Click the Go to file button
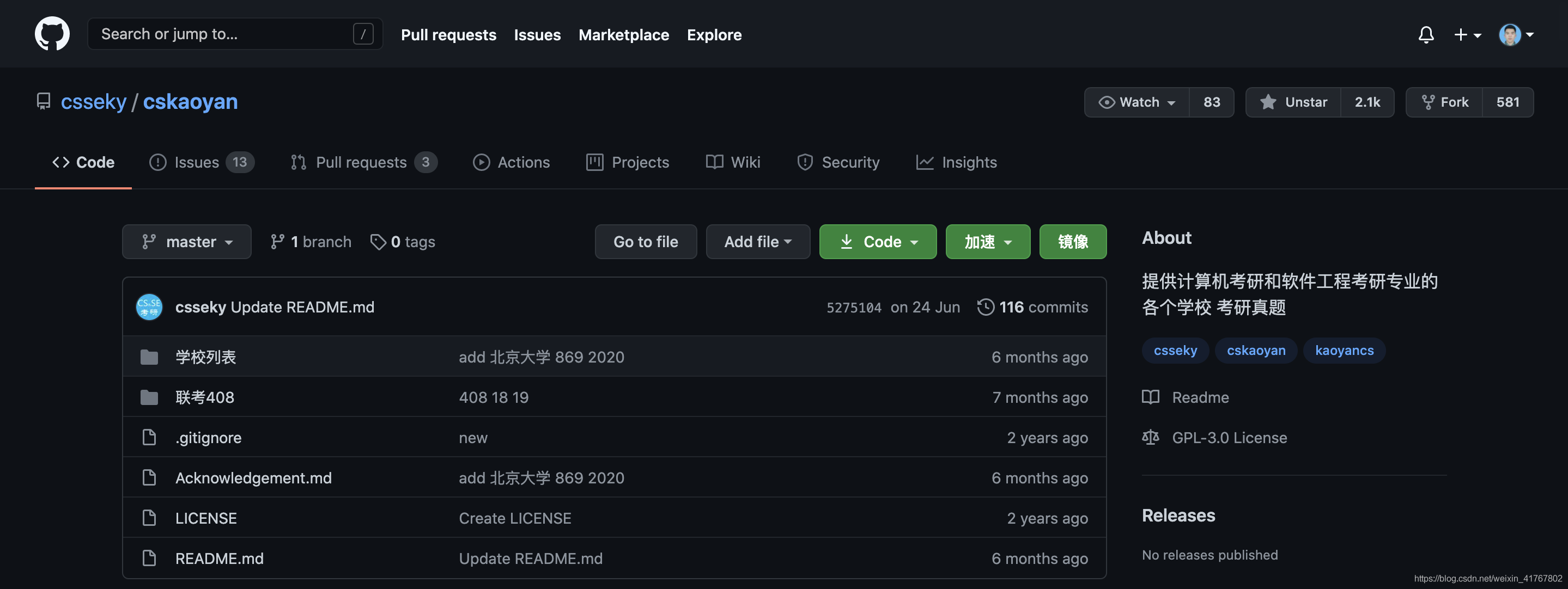The height and width of the screenshot is (589, 1568). click(646, 242)
